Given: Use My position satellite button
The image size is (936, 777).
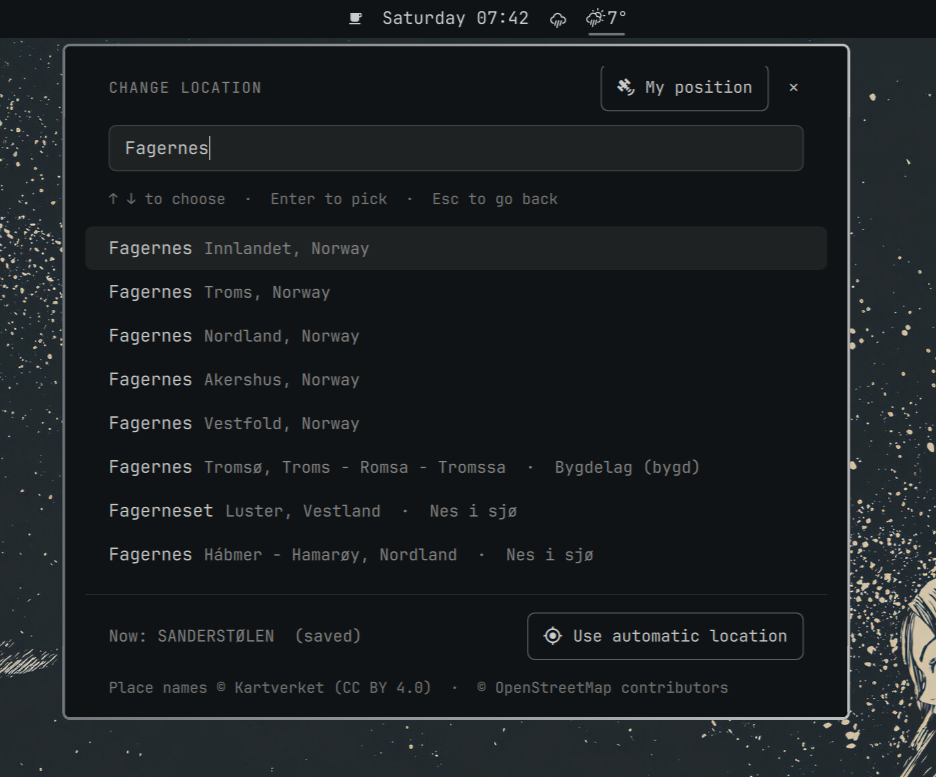Looking at the screenshot, I should pos(684,88).
